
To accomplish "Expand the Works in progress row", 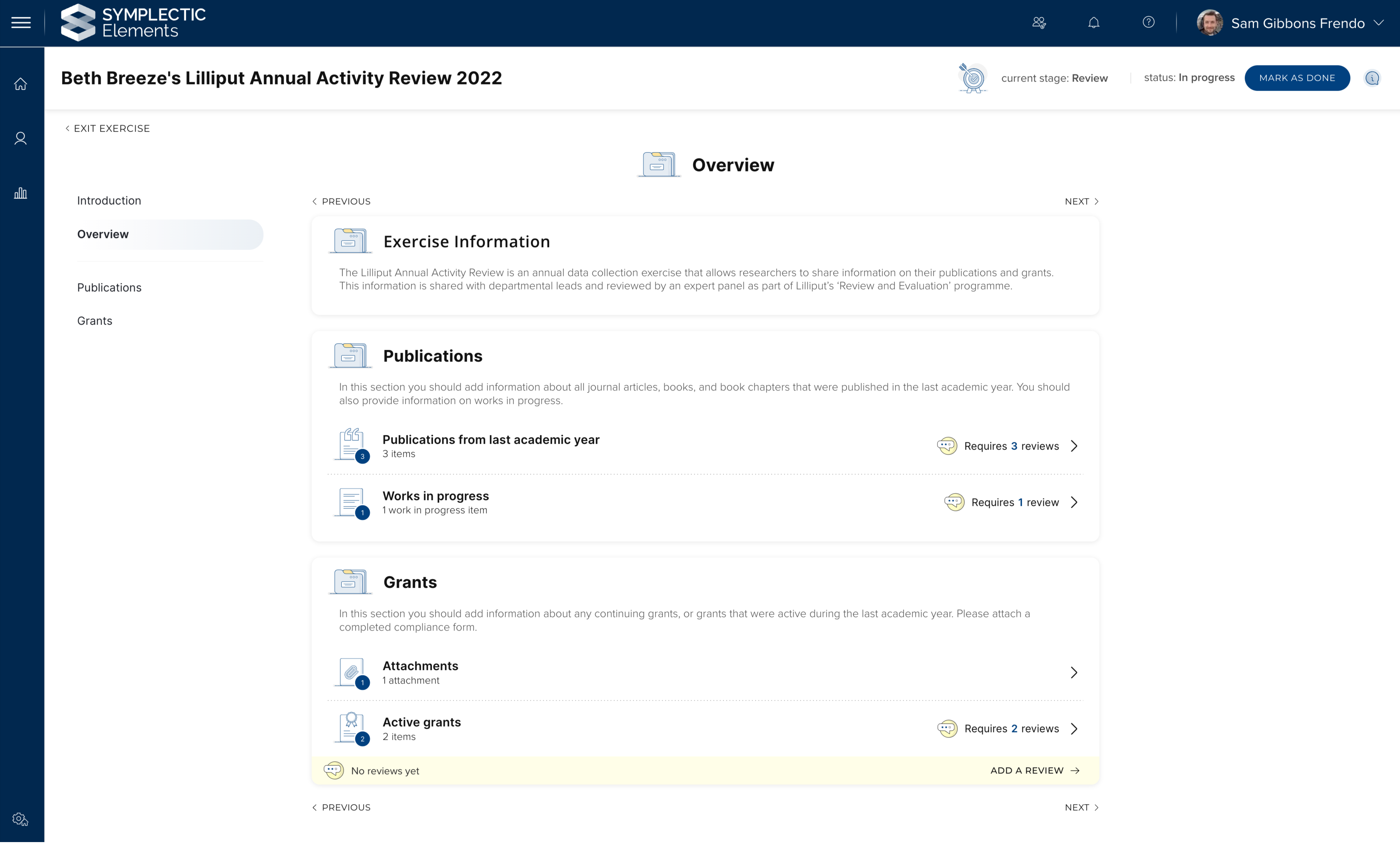I will tap(1074, 502).
